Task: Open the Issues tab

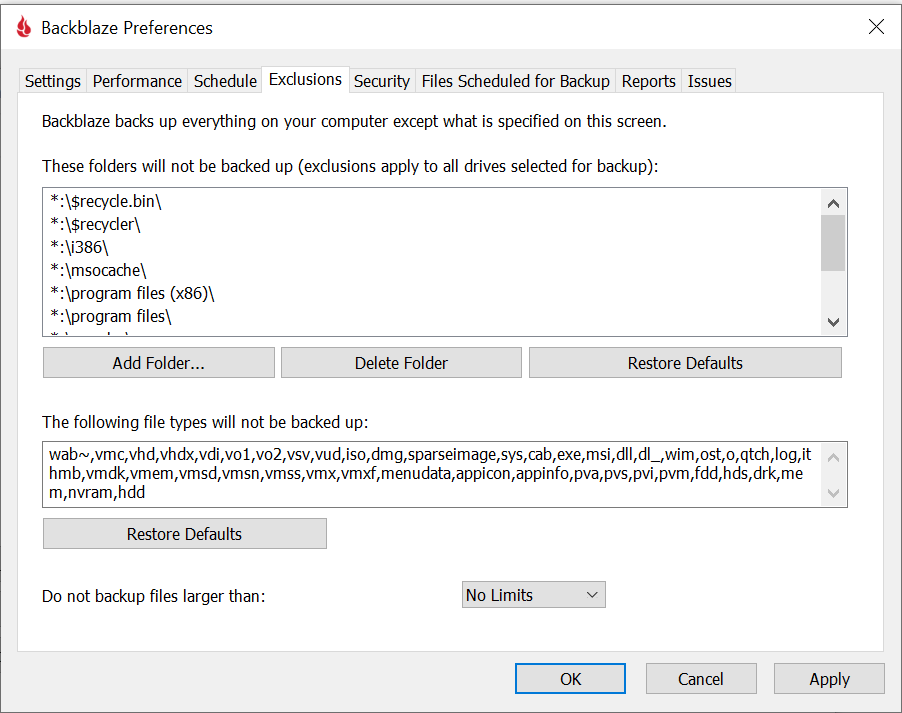Action: tap(709, 81)
